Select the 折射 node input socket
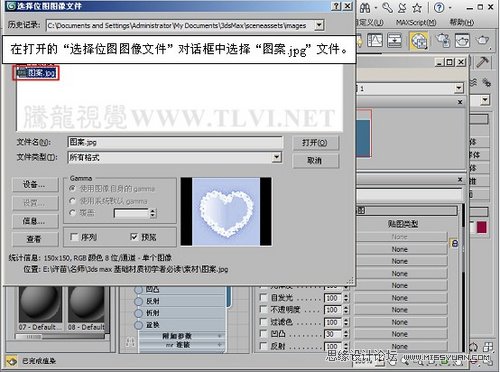This screenshot has width=500, height=372. [x=138, y=313]
